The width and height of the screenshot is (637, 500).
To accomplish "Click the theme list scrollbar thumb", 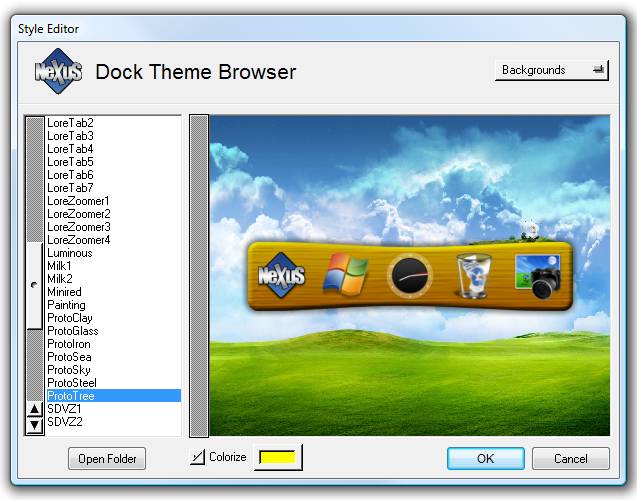I will click(35, 286).
